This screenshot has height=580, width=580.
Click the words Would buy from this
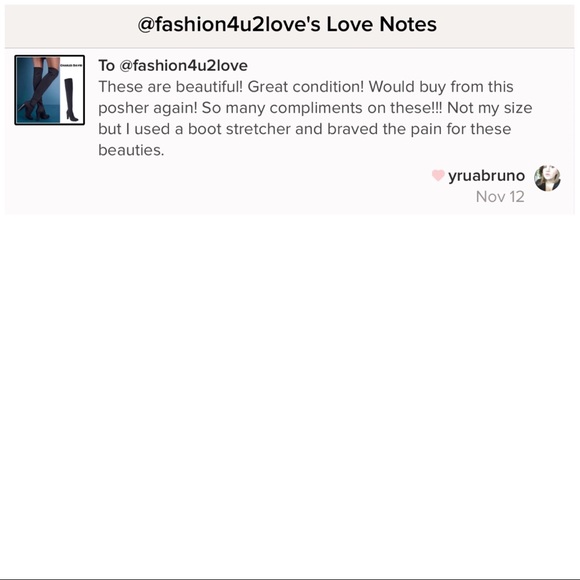click(x=441, y=87)
